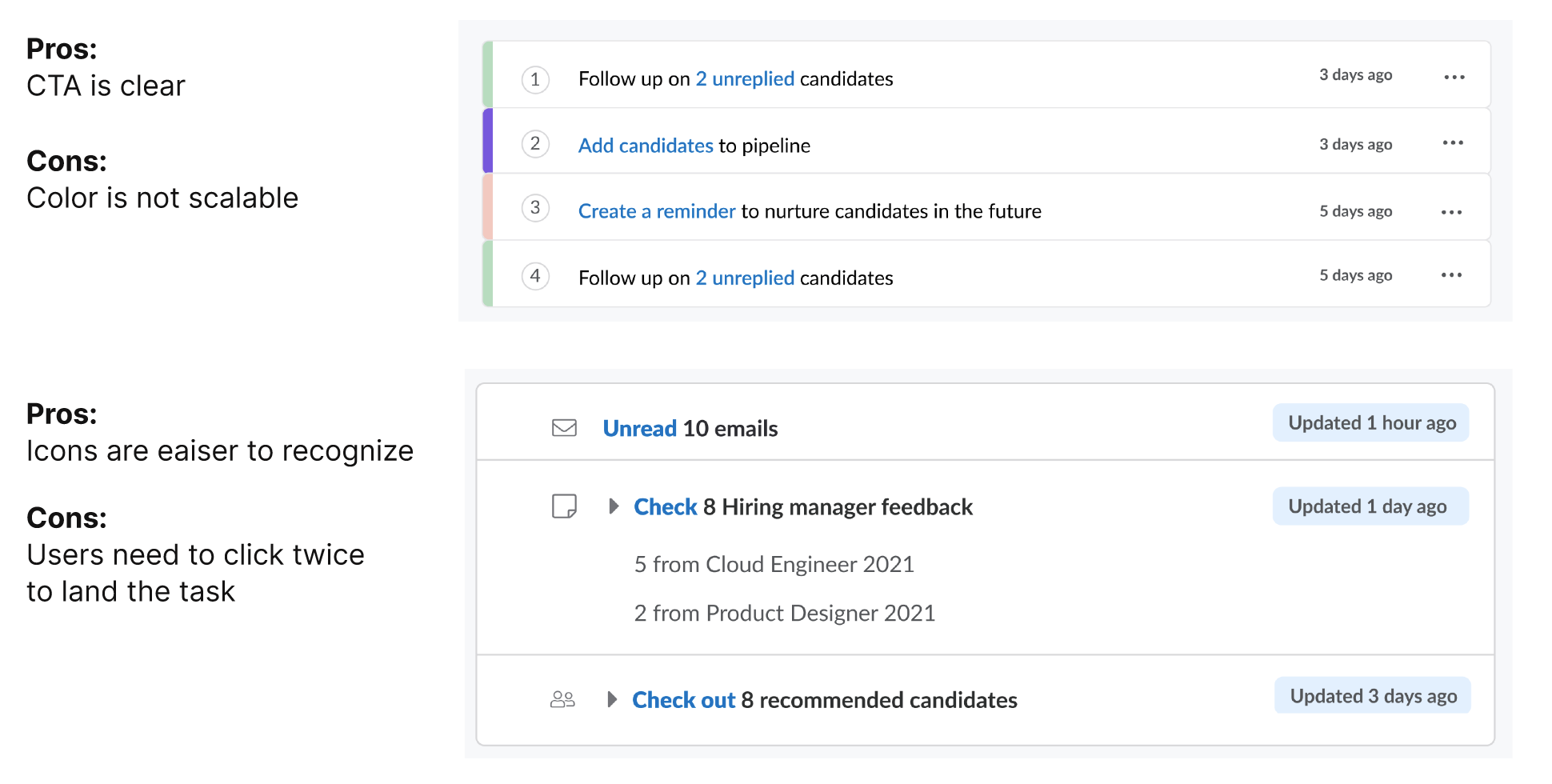This screenshot has height=784, width=1552.
Task: Open the three-dot menu for Add candidates task
Action: 1453,143
